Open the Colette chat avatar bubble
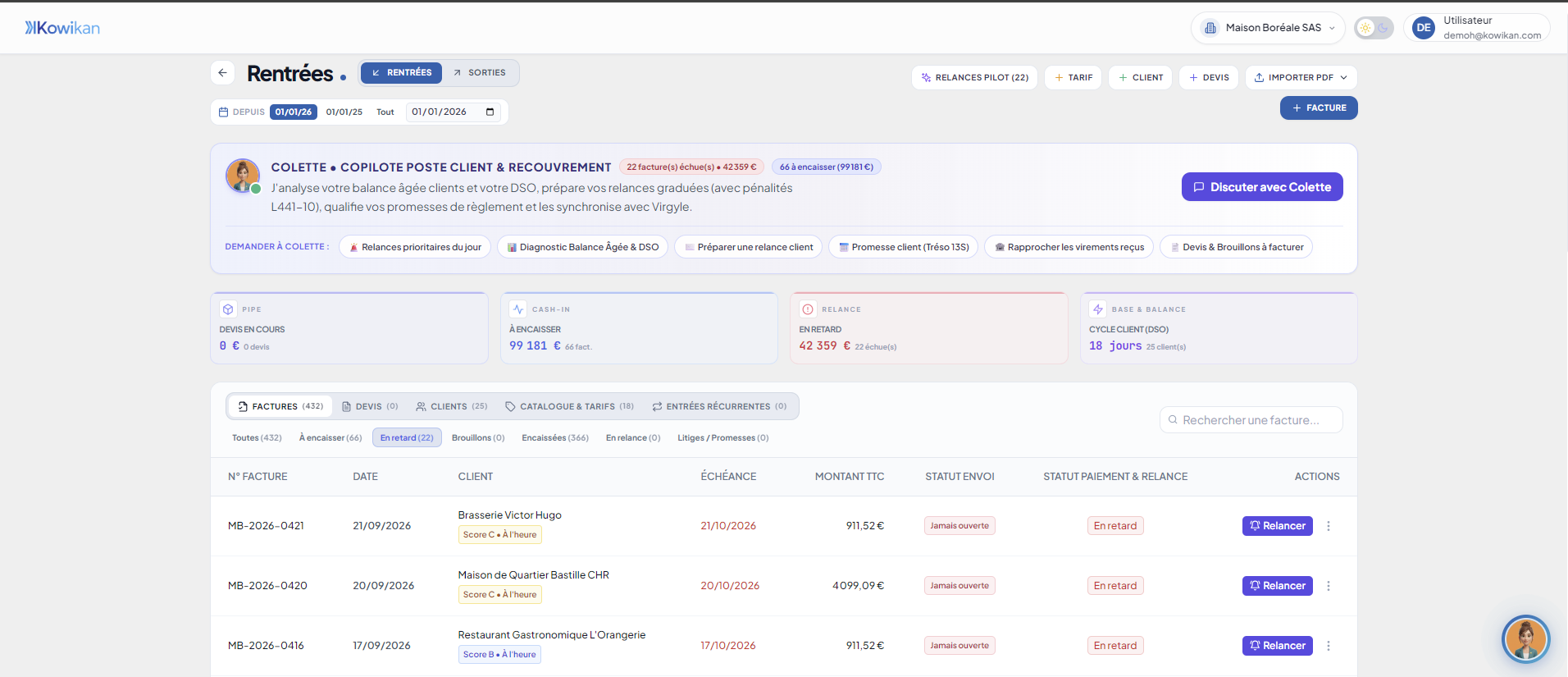1568x677 pixels. point(1525,638)
